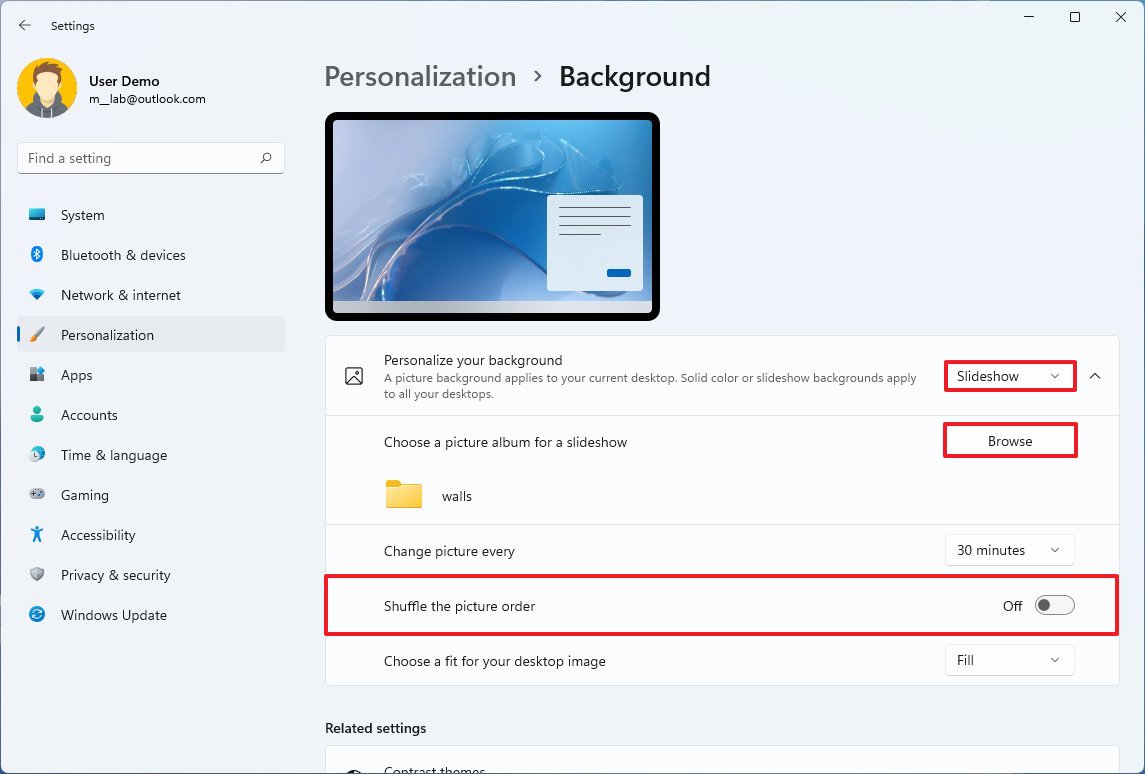Click Personalization breadcrumb link
The height and width of the screenshot is (774, 1145).
(x=420, y=76)
